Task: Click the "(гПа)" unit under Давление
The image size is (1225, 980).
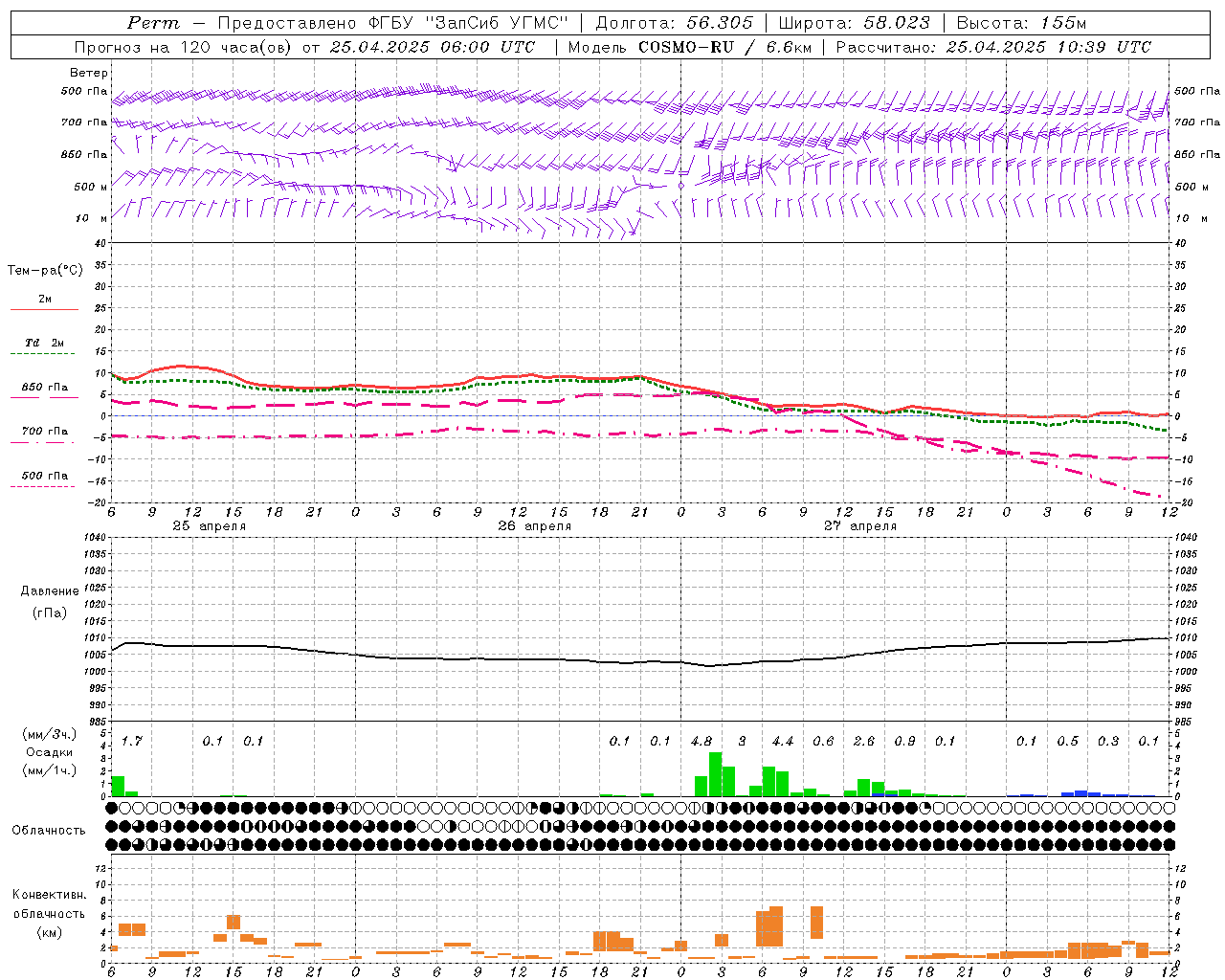Action: point(49,612)
